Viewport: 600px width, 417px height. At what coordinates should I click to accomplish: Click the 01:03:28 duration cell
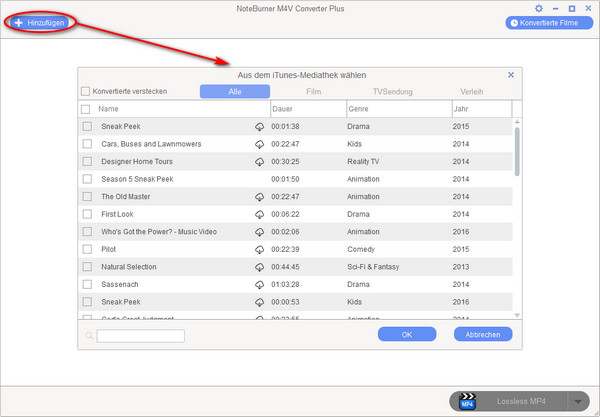click(285, 284)
